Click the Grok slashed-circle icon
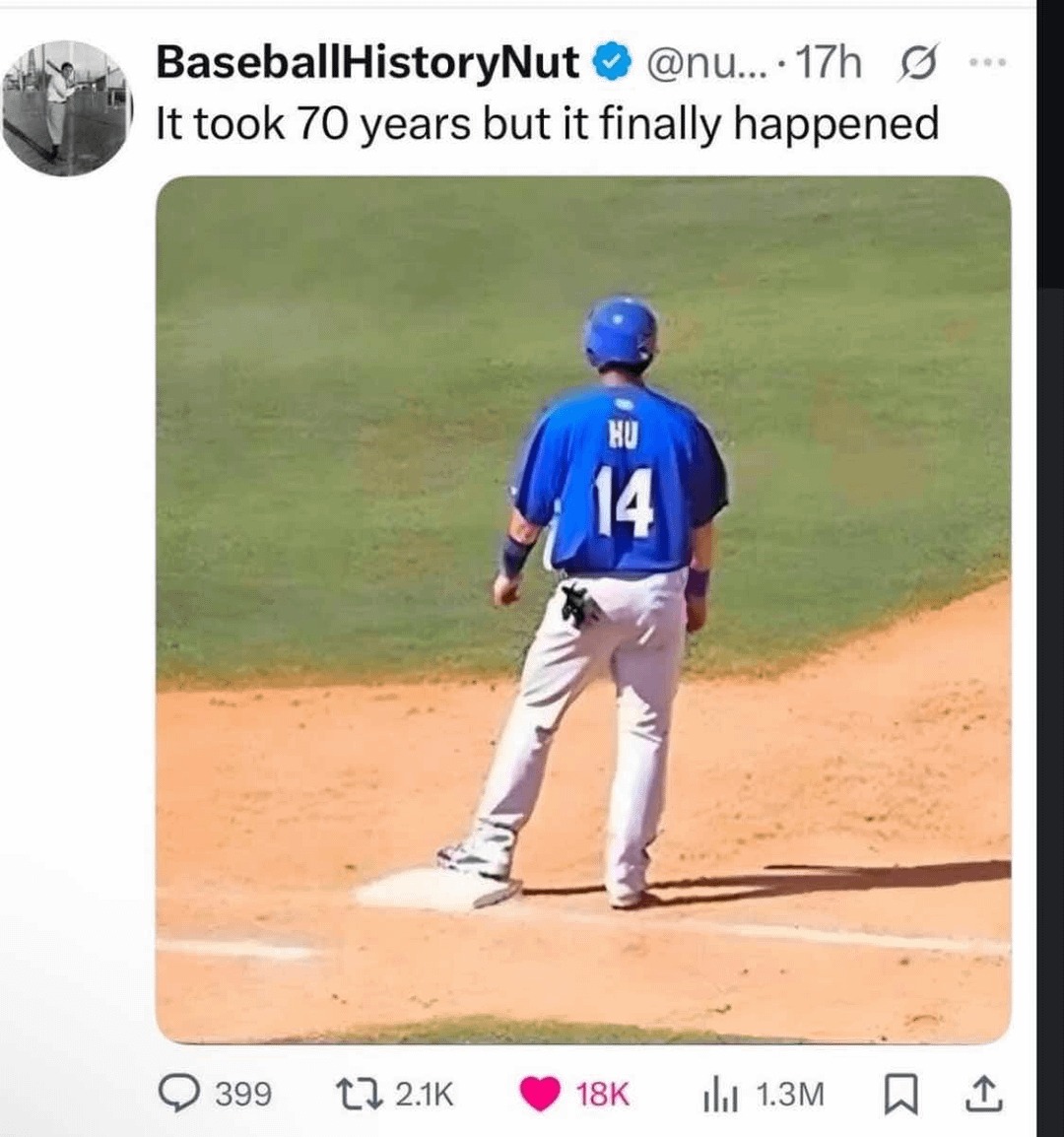This screenshot has height=1137, width=1064. tap(911, 65)
